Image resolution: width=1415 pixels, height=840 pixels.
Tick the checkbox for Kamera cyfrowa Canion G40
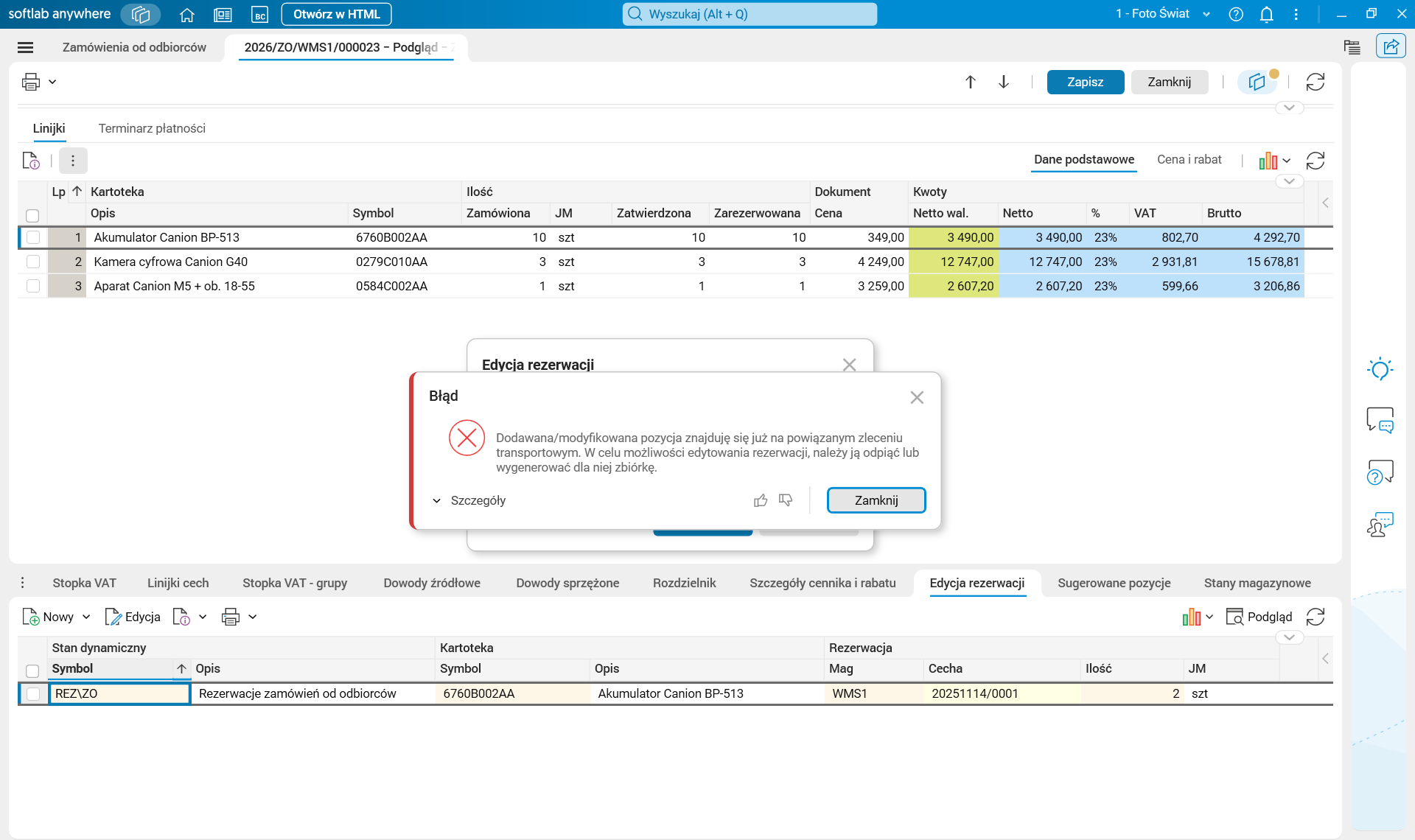pos(33,262)
